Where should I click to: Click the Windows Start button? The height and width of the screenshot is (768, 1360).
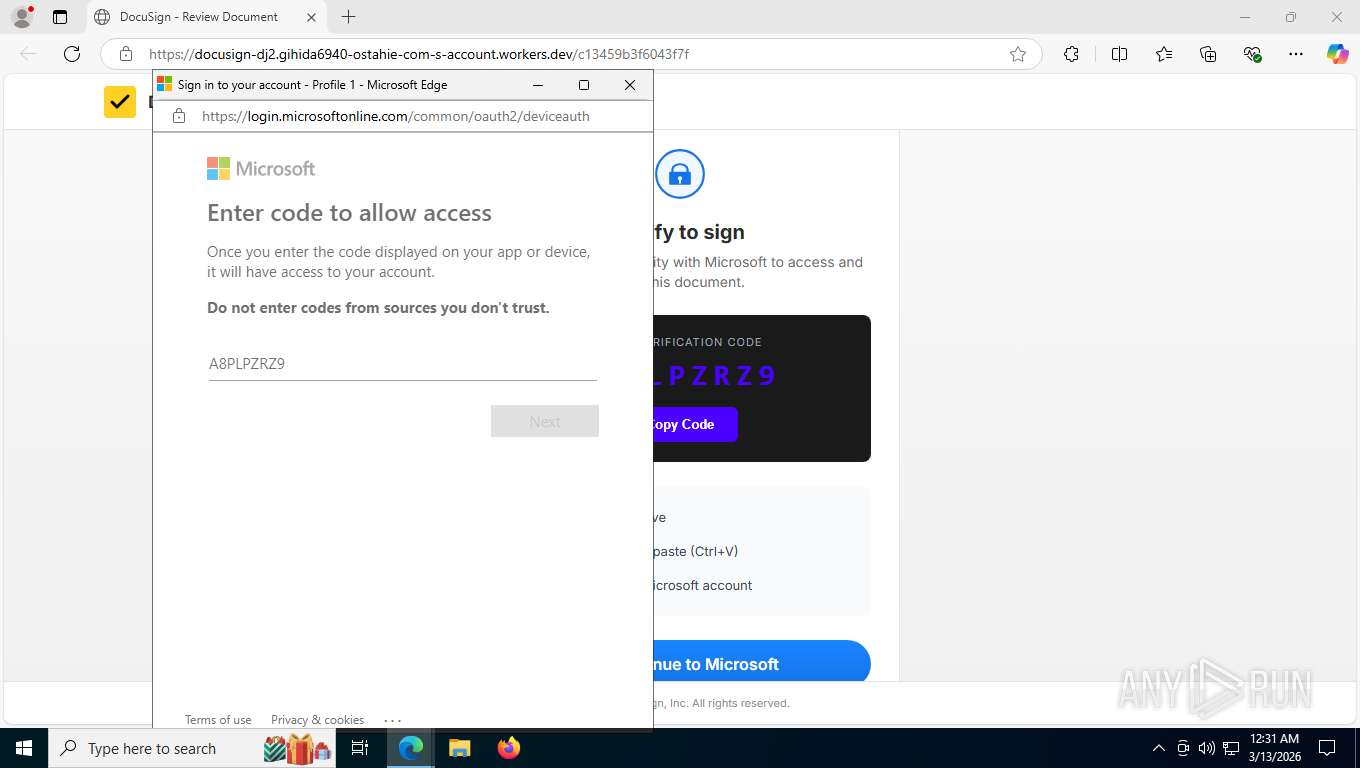click(x=23, y=748)
